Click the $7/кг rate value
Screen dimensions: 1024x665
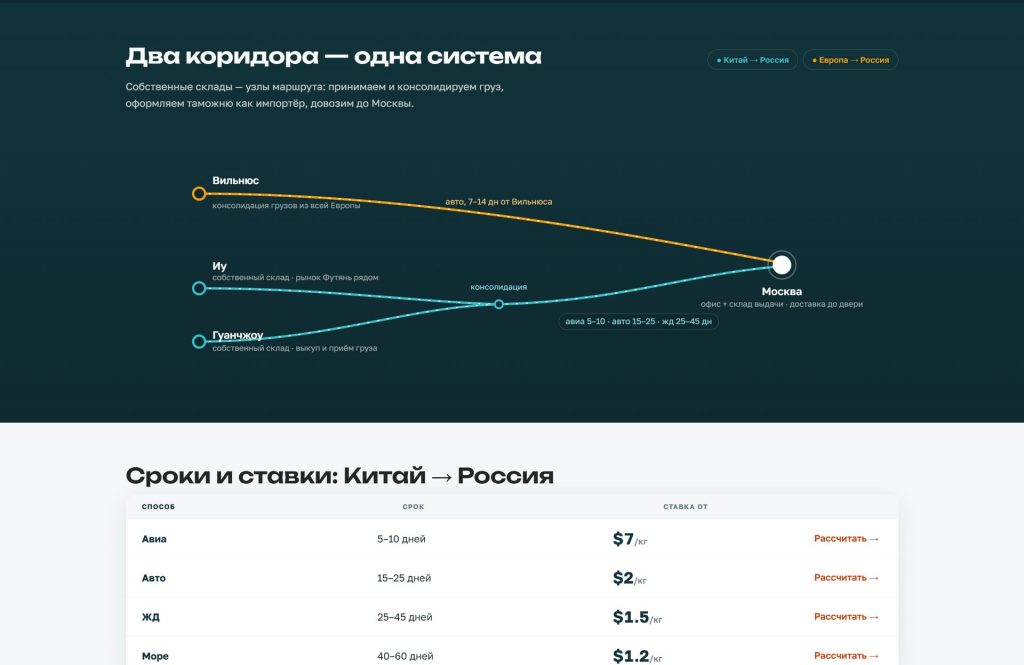coord(630,539)
